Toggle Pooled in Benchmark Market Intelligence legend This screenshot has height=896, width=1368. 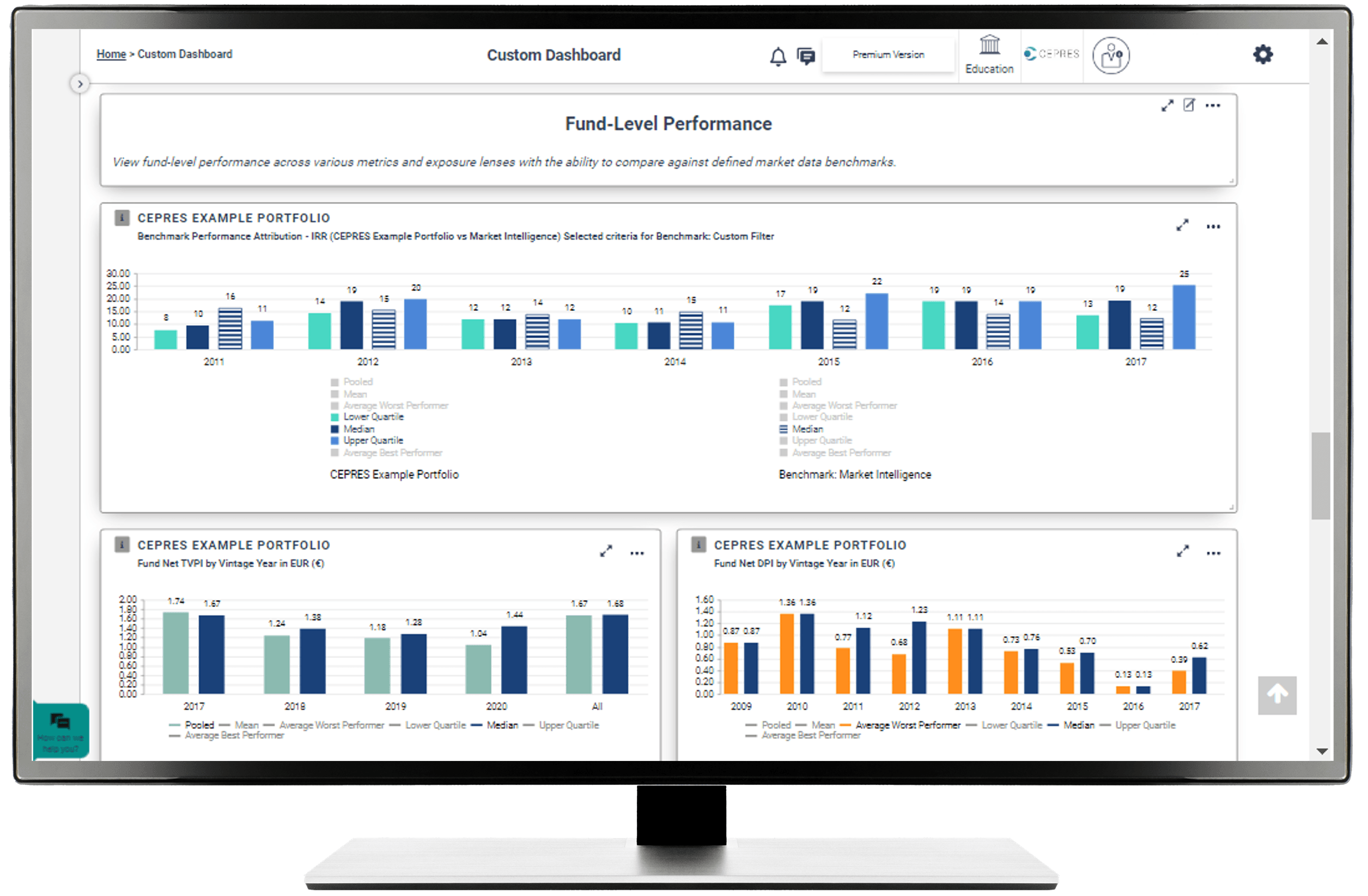[801, 382]
